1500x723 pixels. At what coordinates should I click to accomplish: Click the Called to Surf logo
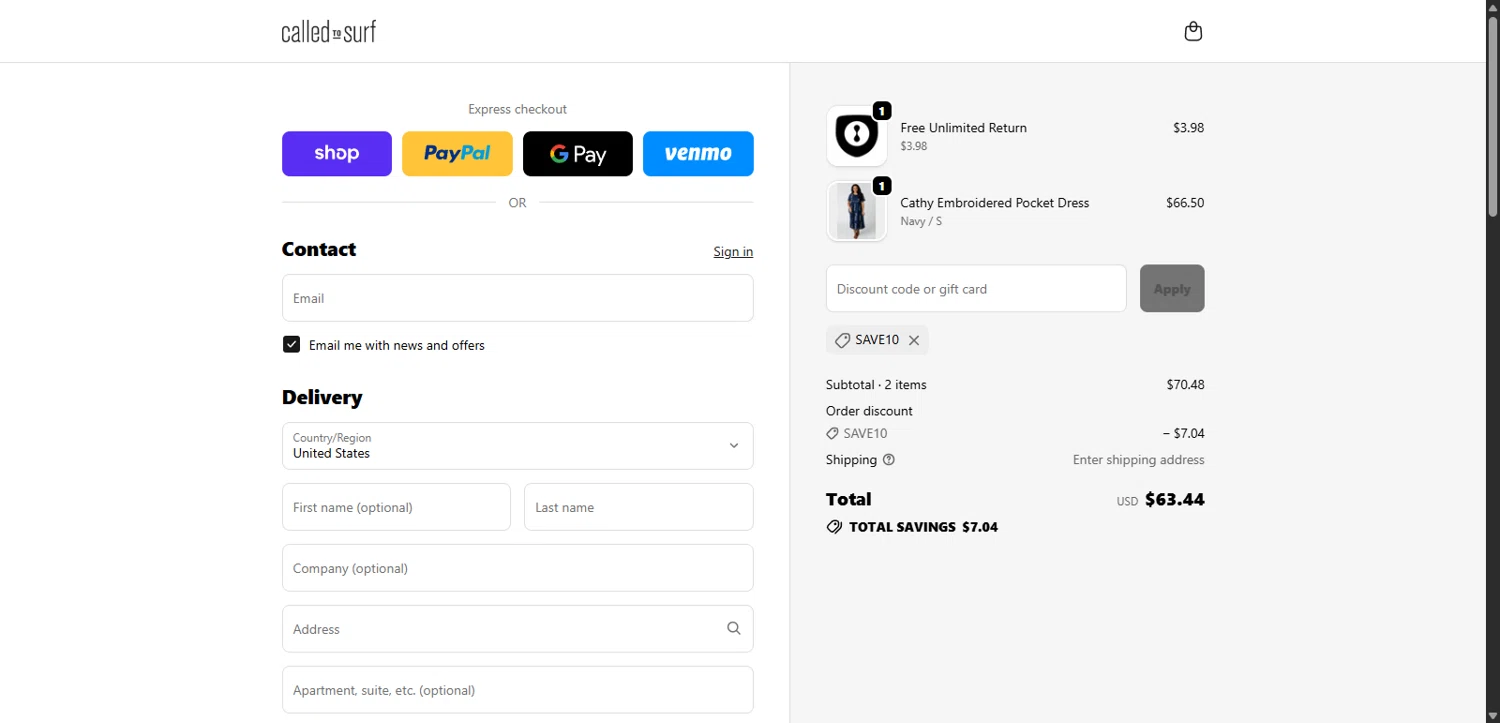[329, 31]
